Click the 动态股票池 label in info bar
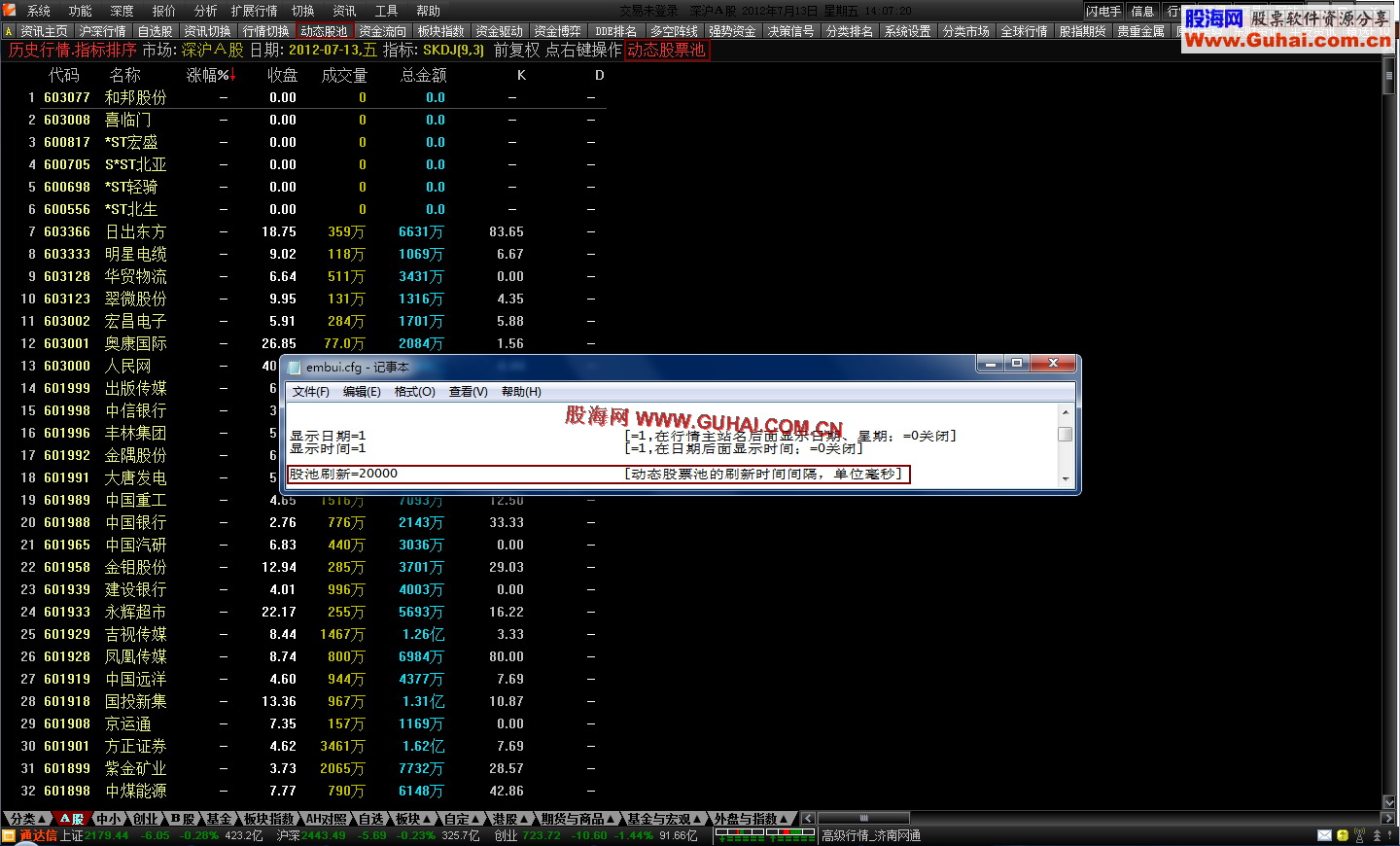1400x846 pixels. pos(667,50)
